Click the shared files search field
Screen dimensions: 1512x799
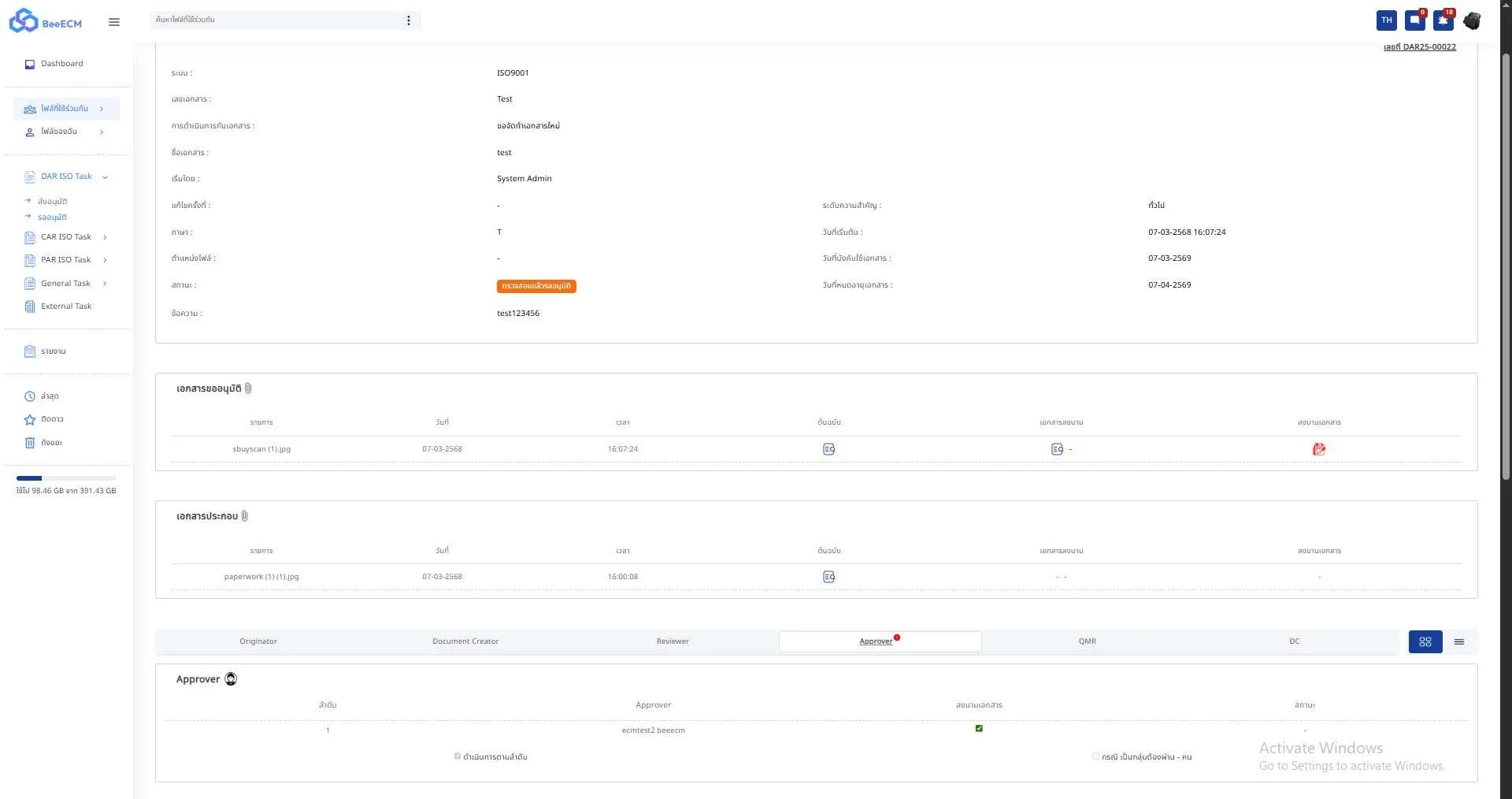pos(276,20)
